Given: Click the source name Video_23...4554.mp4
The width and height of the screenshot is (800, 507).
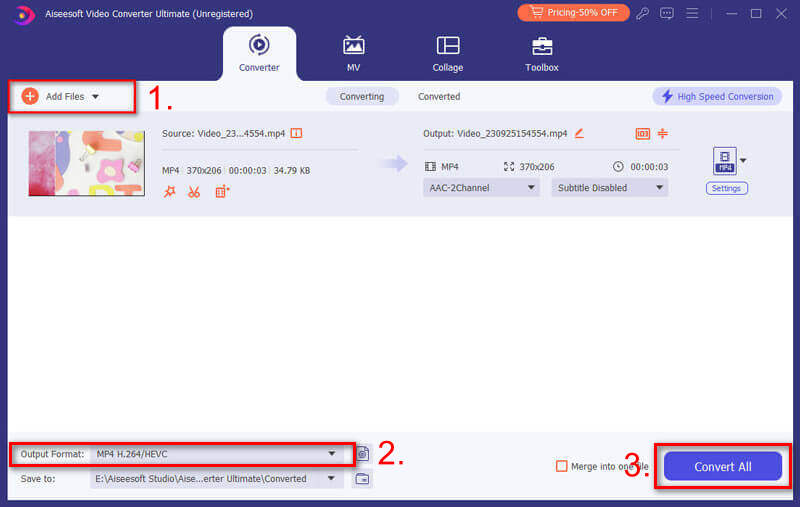Looking at the screenshot, I should 241,134.
